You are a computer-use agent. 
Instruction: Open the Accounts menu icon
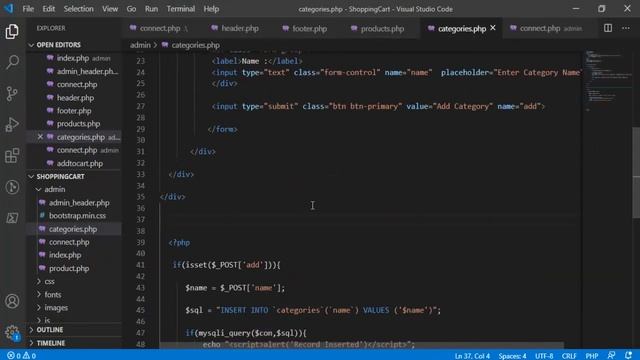12,301
